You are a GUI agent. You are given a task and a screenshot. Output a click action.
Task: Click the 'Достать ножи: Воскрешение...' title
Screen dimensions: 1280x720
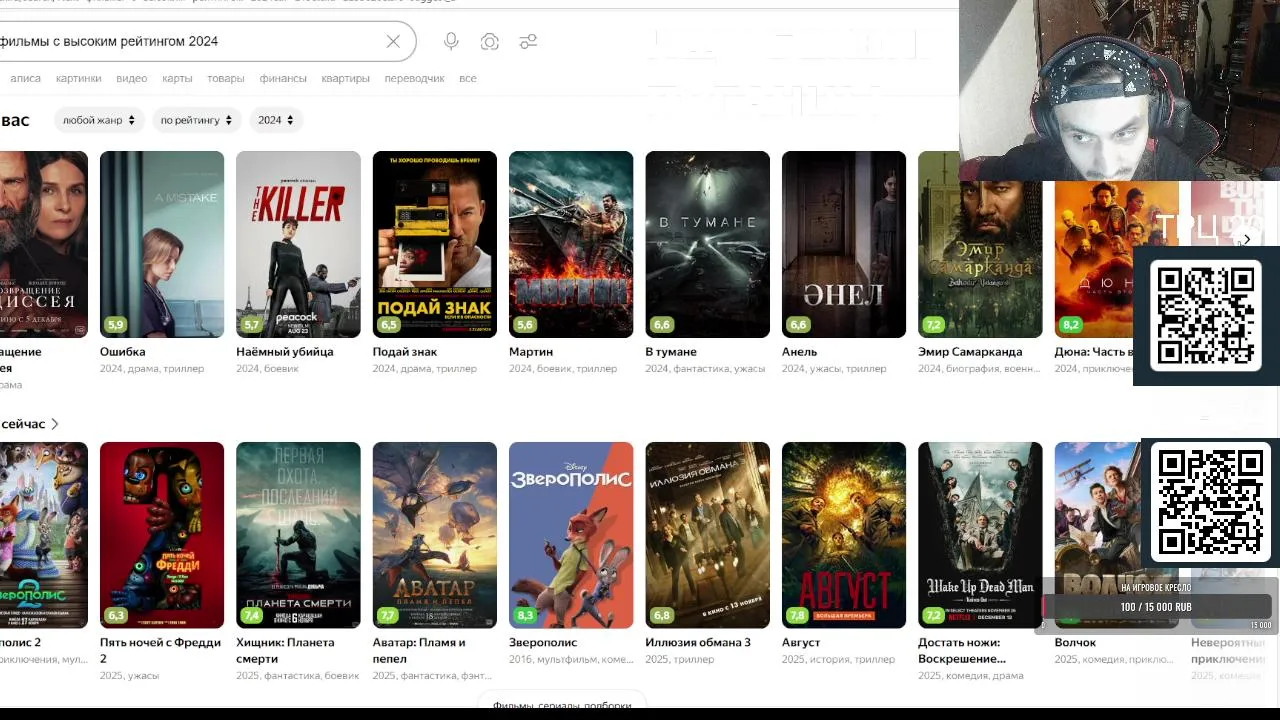962,651
